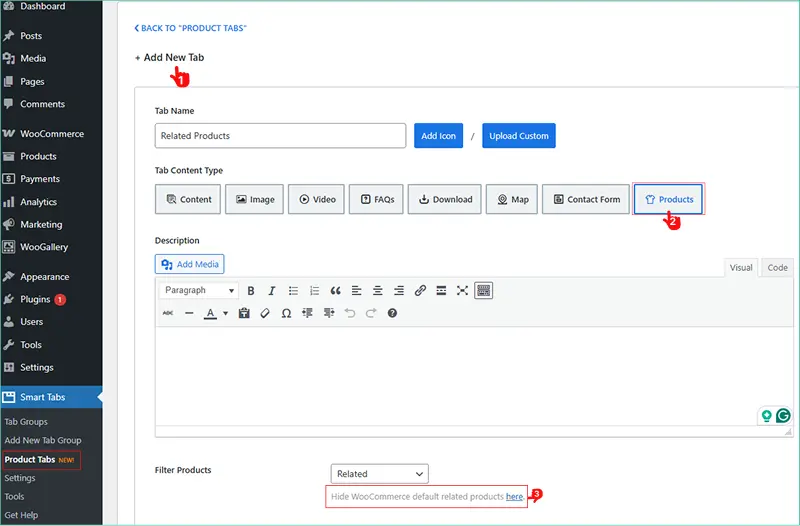This screenshot has width=800, height=526.
Task: Insert horizontal line
Action: tap(189, 313)
